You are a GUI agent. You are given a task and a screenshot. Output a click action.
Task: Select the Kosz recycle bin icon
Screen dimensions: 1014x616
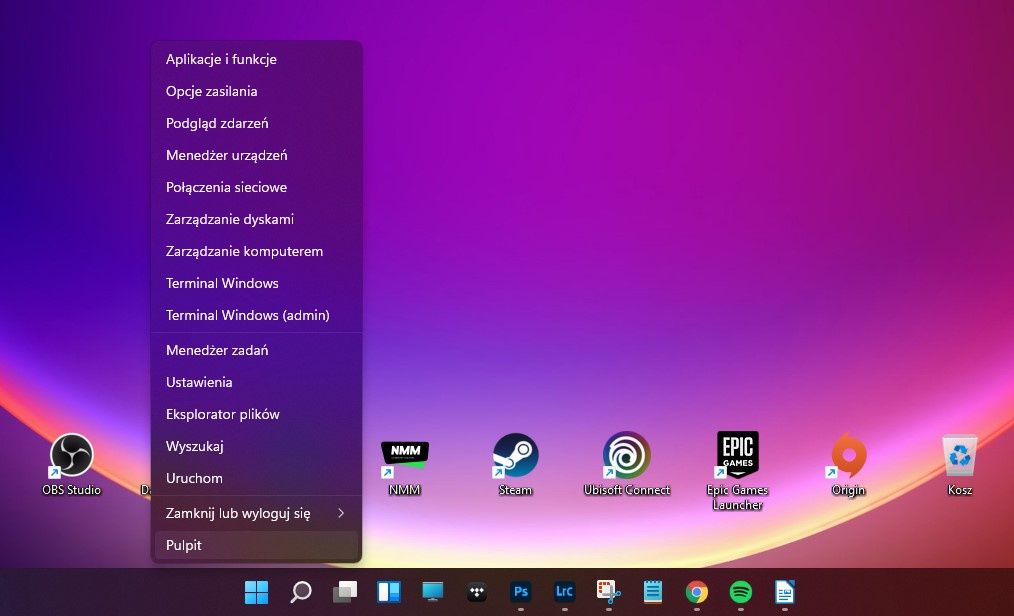tap(960, 464)
